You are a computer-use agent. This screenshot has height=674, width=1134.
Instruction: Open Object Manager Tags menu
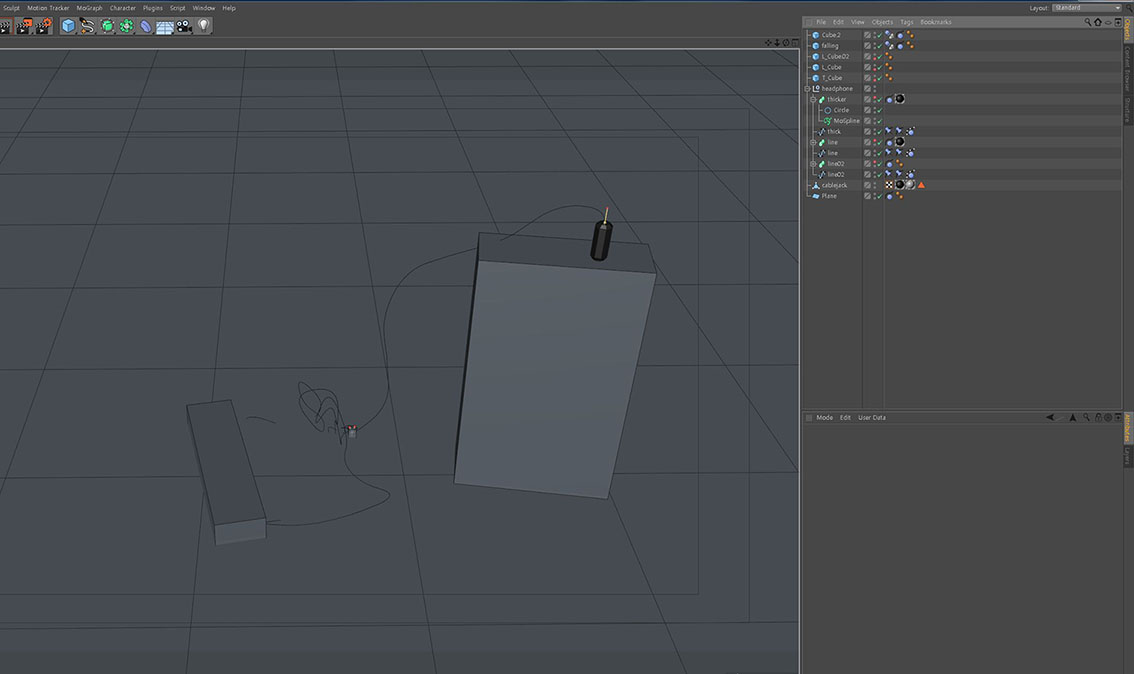pos(906,22)
